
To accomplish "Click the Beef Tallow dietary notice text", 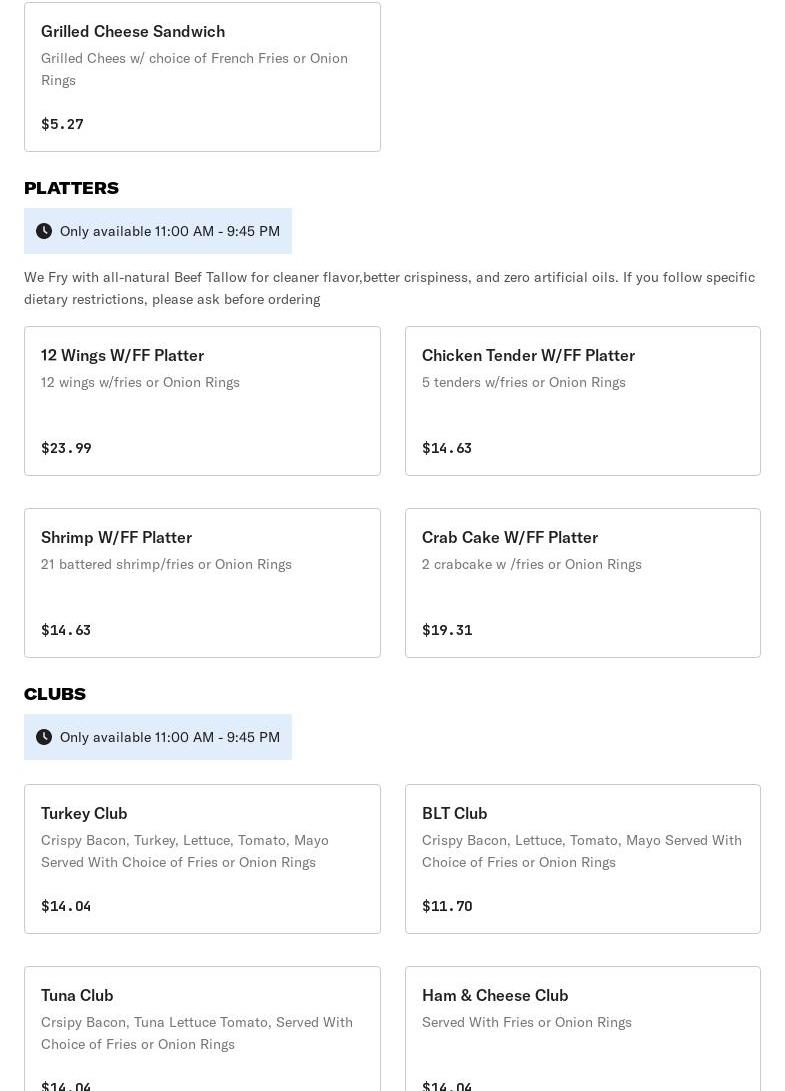I will click(389, 288).
